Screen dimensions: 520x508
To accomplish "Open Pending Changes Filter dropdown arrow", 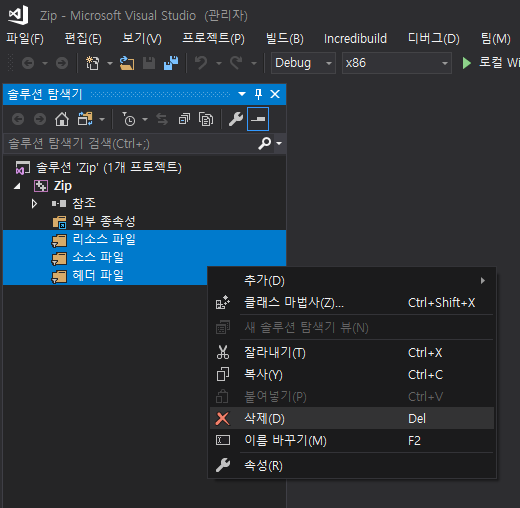I will tap(145, 119).
